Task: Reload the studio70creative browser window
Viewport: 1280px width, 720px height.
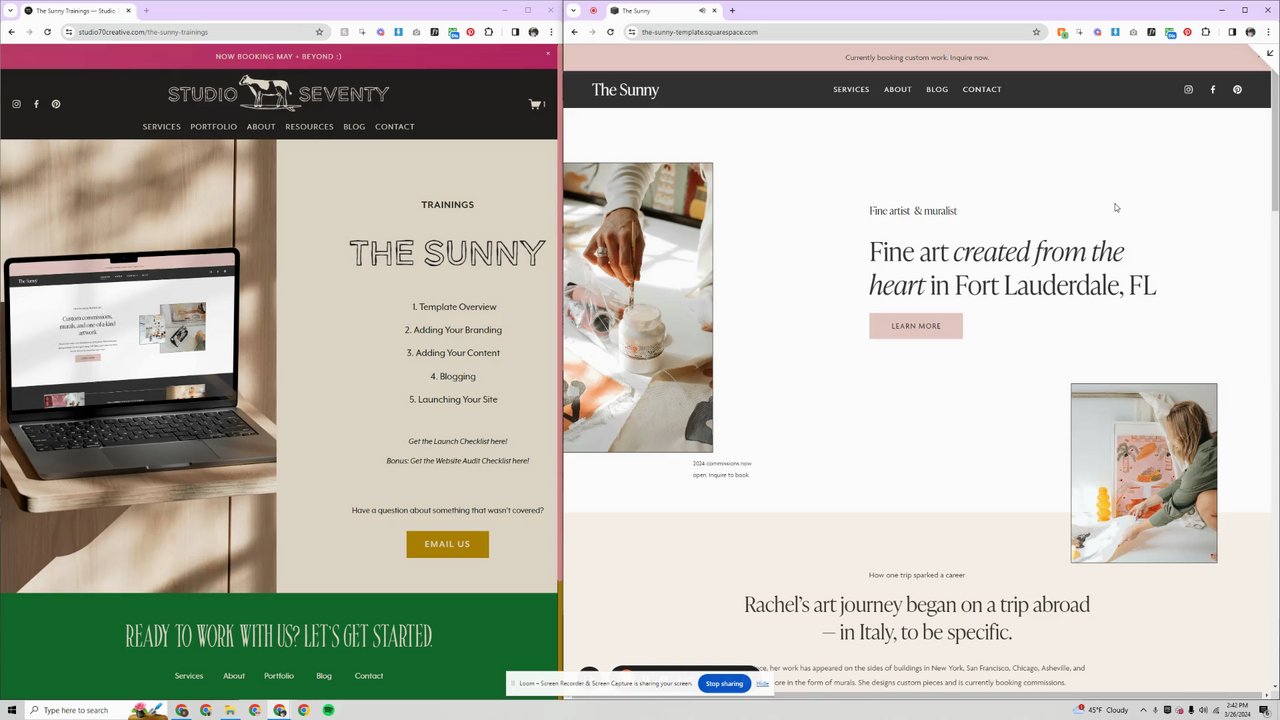Action: click(x=47, y=32)
